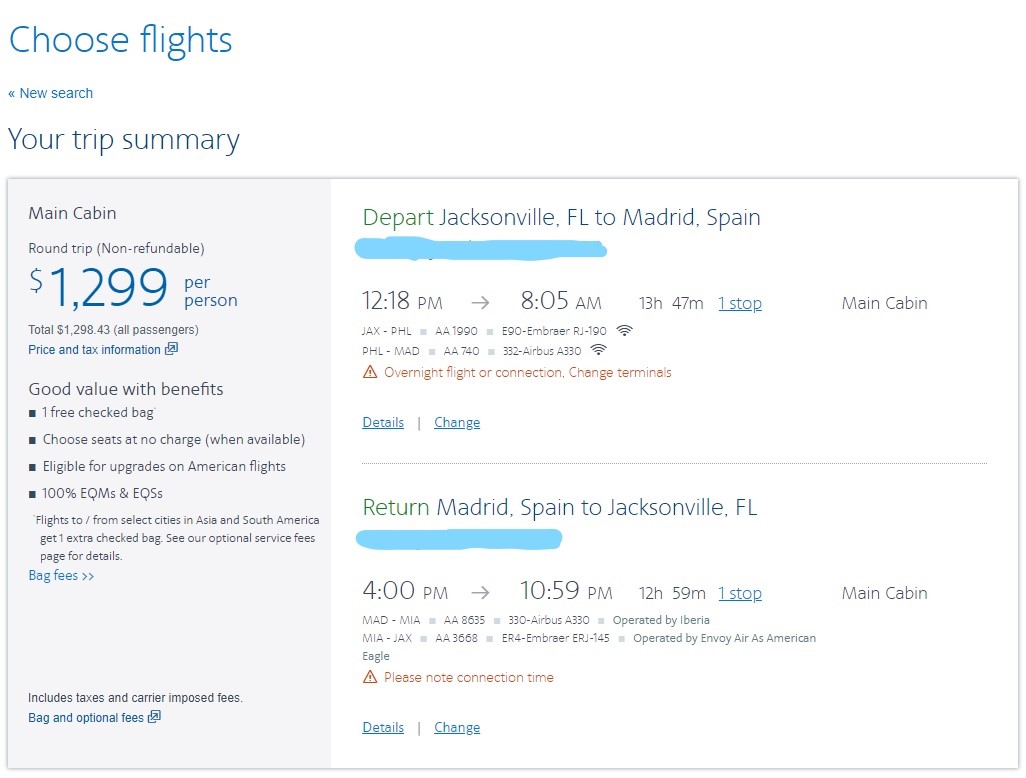Click arrow between 4:00 PM and 10:59 PM
The image size is (1026, 778).
click(481, 593)
